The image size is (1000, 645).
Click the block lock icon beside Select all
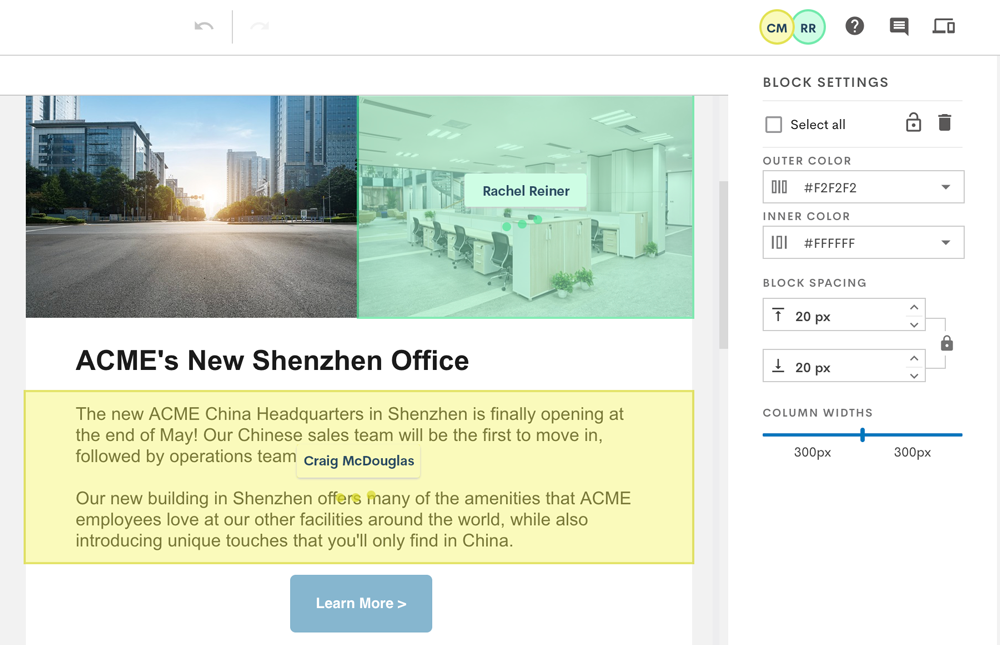click(913, 122)
